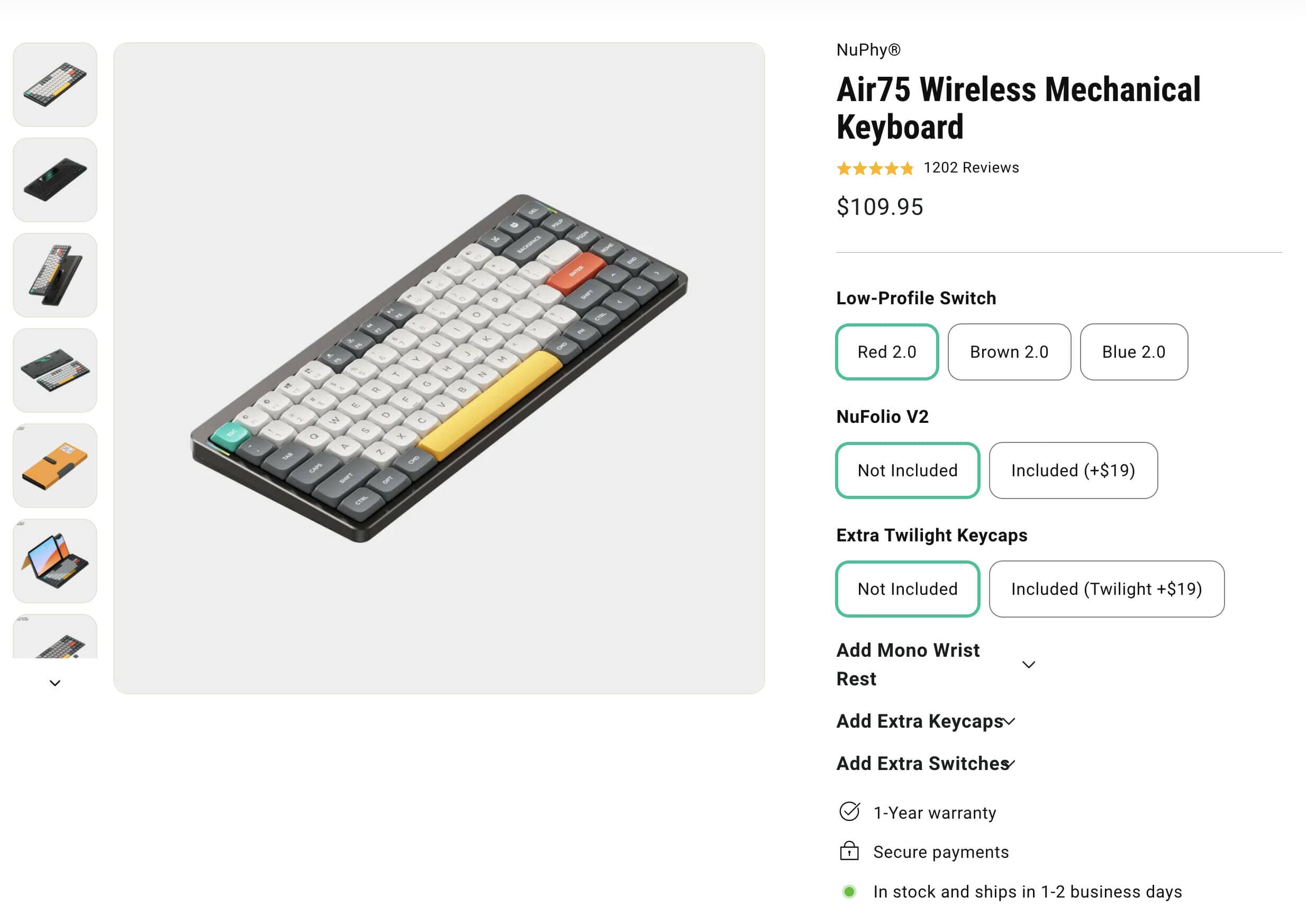
Task: Select the orange NuFolio case thumbnail
Action: tap(55, 465)
